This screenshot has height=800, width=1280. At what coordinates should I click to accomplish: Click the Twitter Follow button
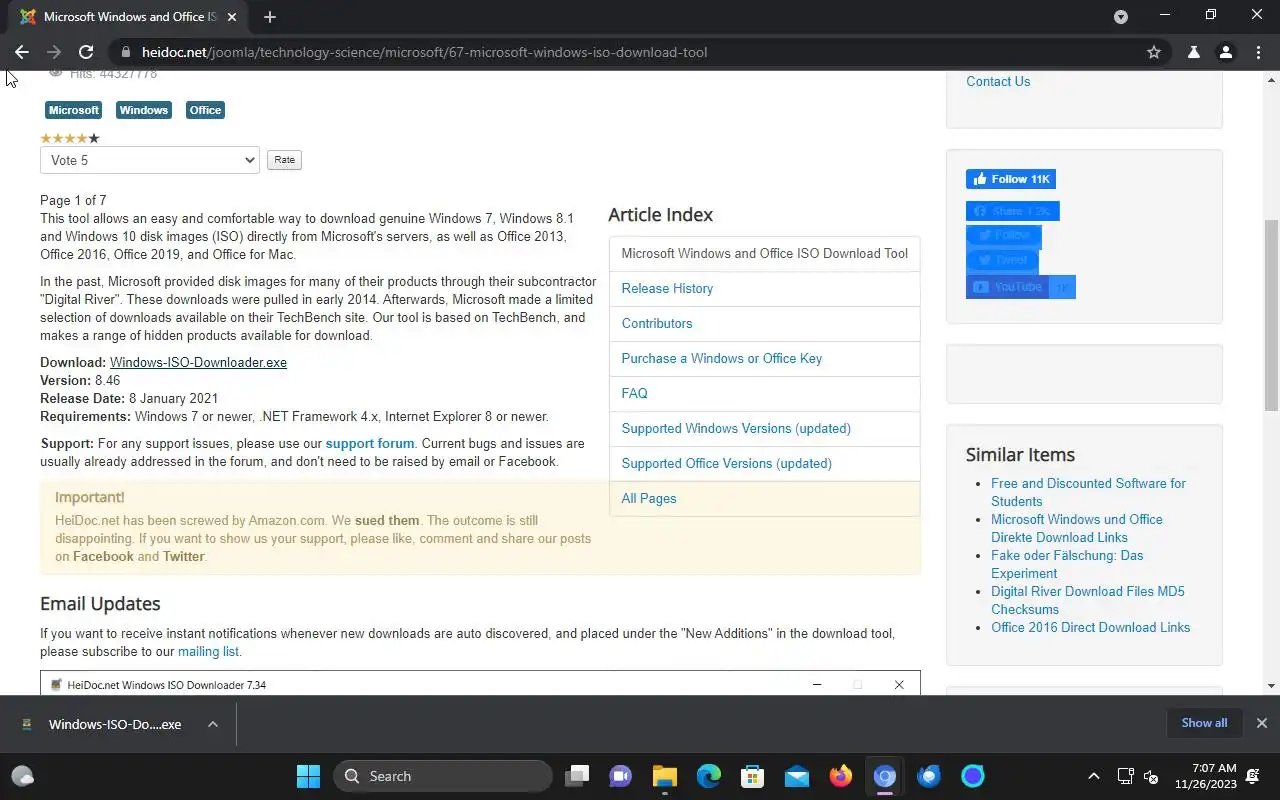(1004, 235)
